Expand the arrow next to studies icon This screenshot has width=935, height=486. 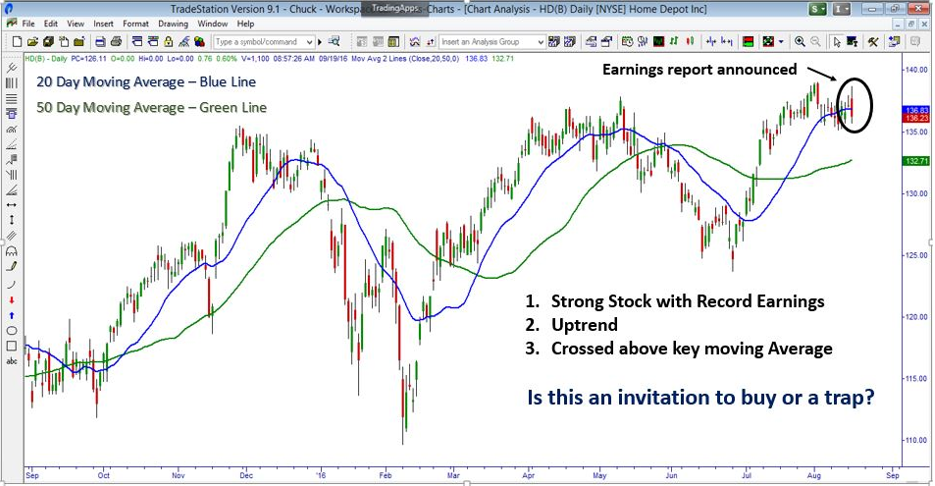point(781,42)
